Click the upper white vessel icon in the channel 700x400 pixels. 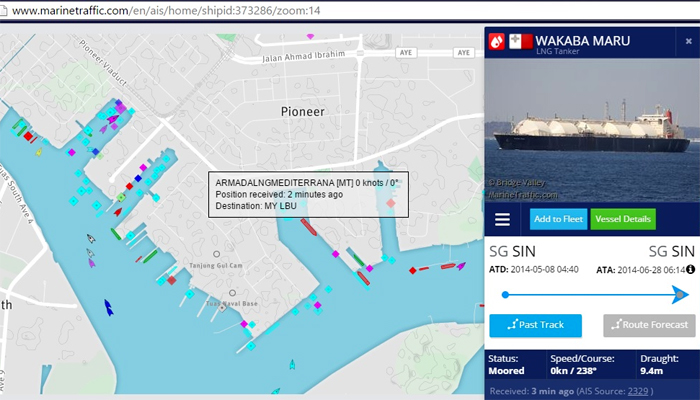[x=91, y=238]
